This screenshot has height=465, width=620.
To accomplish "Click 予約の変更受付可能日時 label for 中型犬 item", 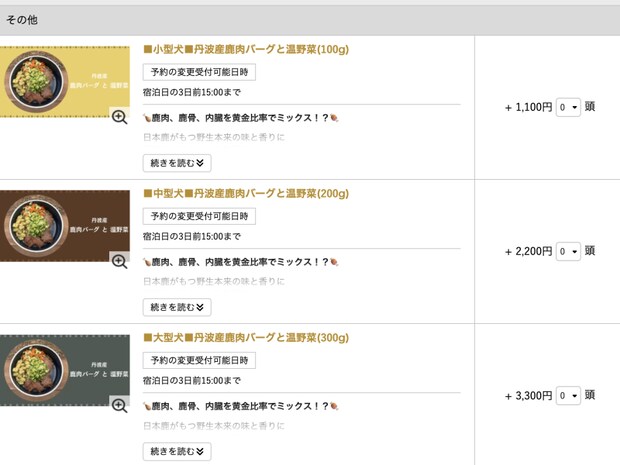I will [199, 216].
